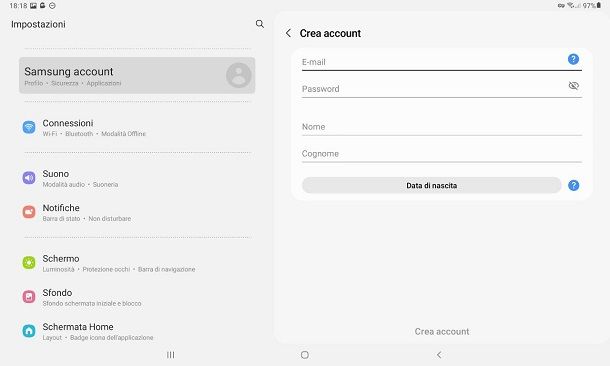Tap the Notifiche icon
Viewport: 610px width, 366px height.
[x=29, y=212]
